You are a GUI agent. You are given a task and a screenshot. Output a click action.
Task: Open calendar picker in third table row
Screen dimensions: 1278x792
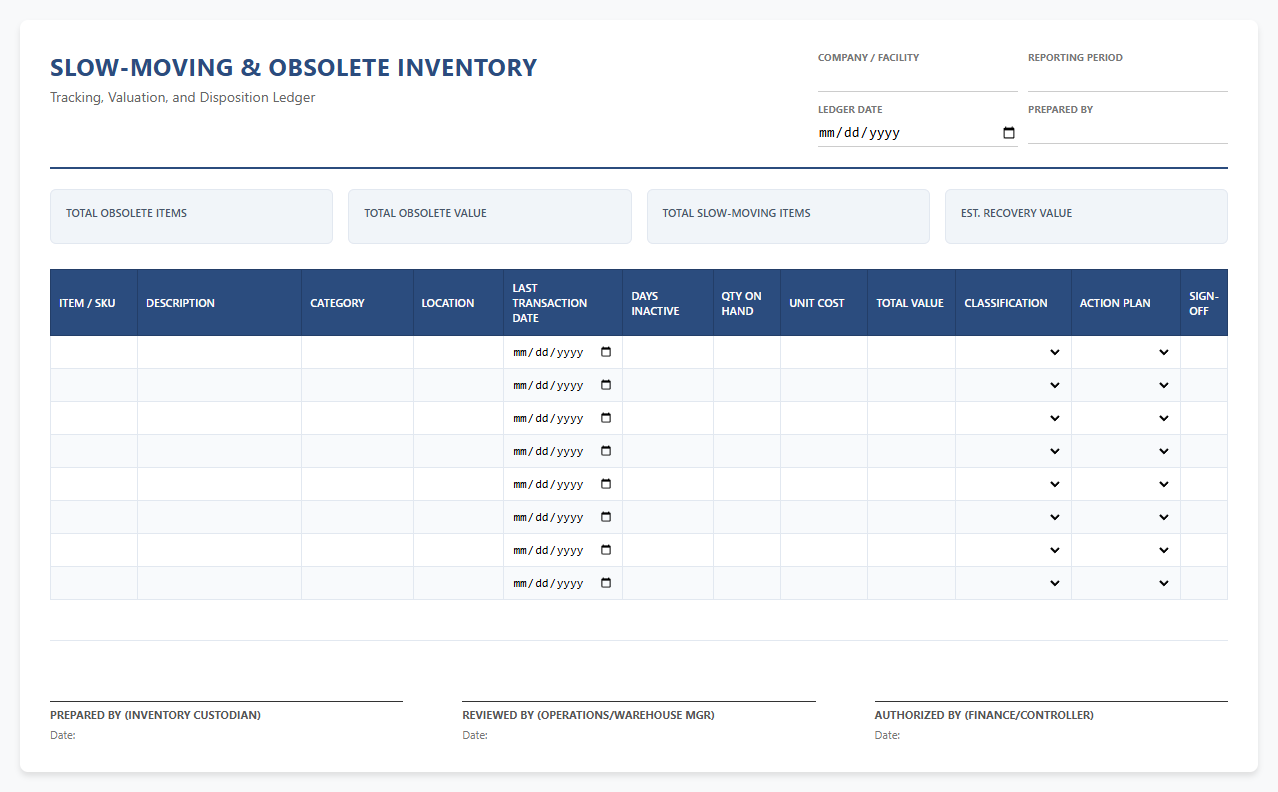(606, 418)
